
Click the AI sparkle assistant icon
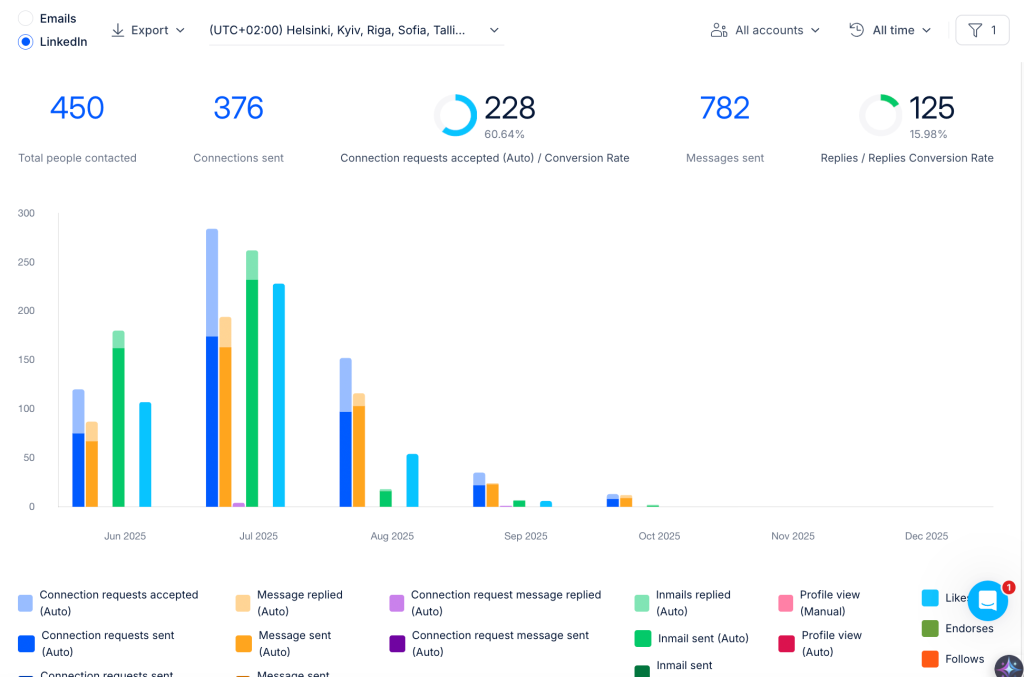[1009, 667]
